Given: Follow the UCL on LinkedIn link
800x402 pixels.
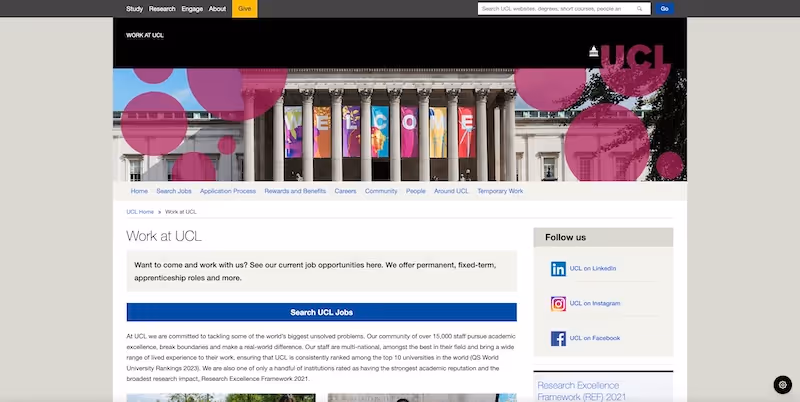Looking at the screenshot, I should pos(593,269).
